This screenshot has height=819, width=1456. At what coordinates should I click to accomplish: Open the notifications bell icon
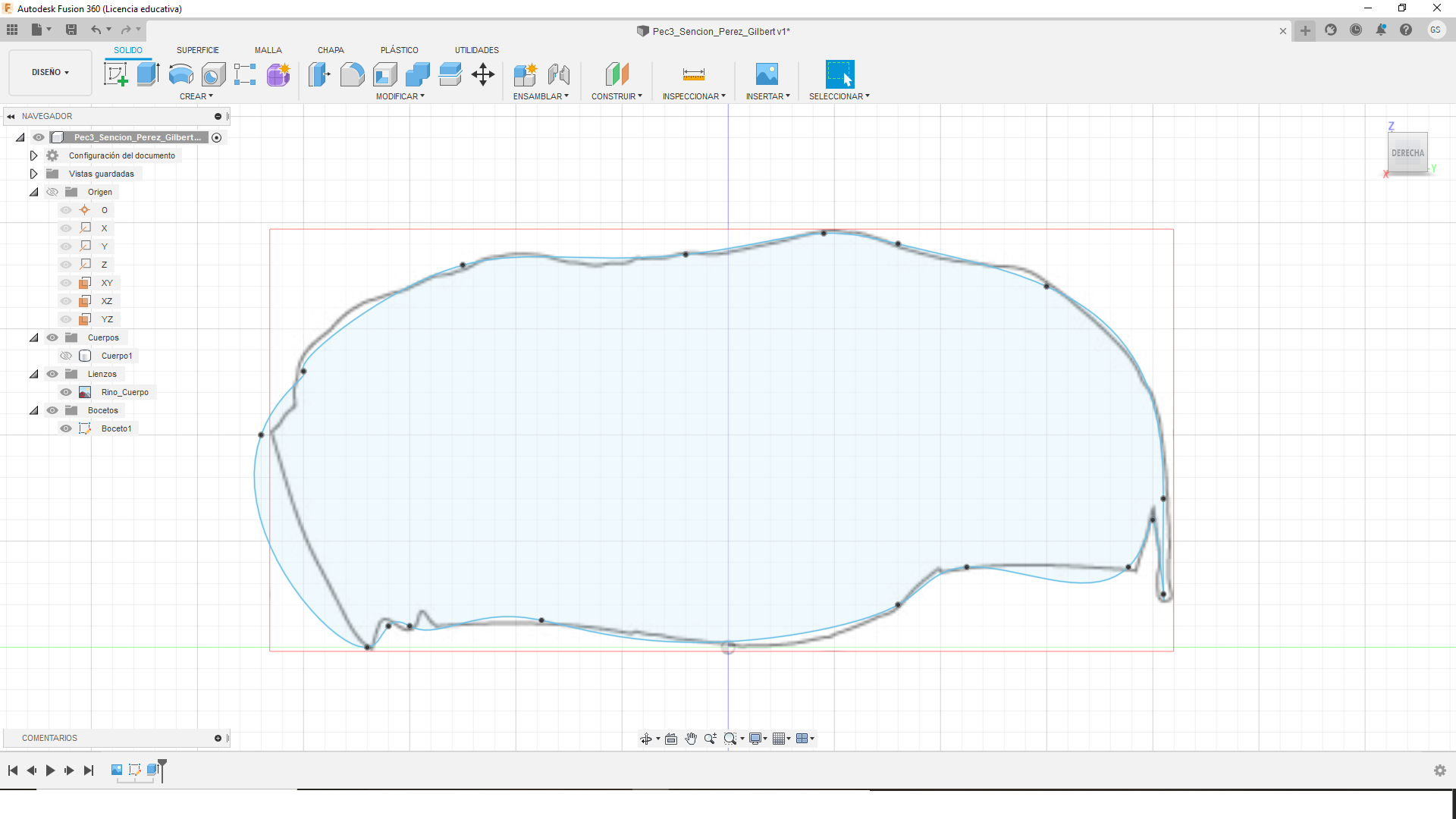(x=1381, y=30)
